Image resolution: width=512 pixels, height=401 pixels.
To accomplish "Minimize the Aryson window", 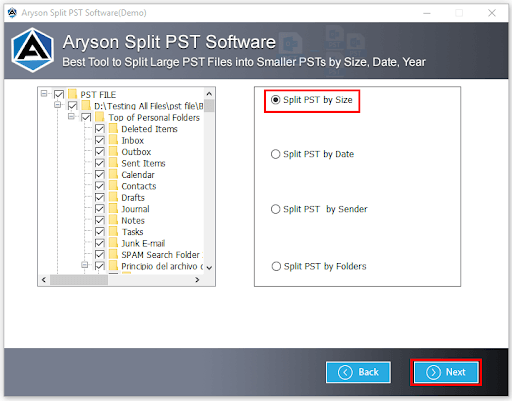I will tap(427, 13).
